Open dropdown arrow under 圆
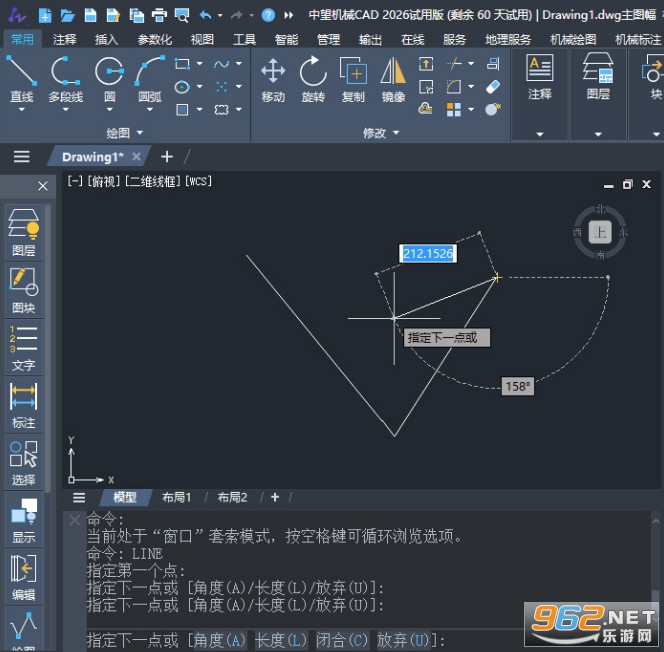664x652 pixels. click(109, 110)
